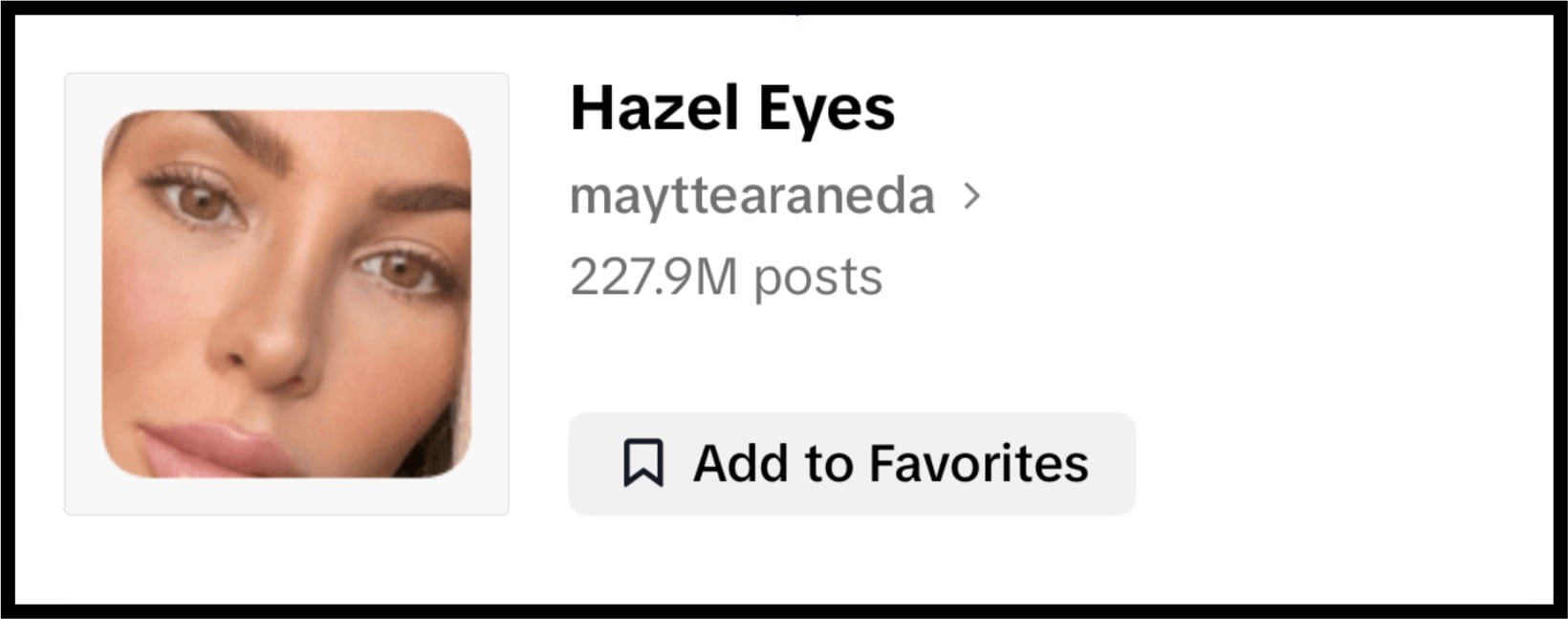The height and width of the screenshot is (619, 1568).
Task: Click the right-facing arrow beside mayttearaneda
Action: 975,195
